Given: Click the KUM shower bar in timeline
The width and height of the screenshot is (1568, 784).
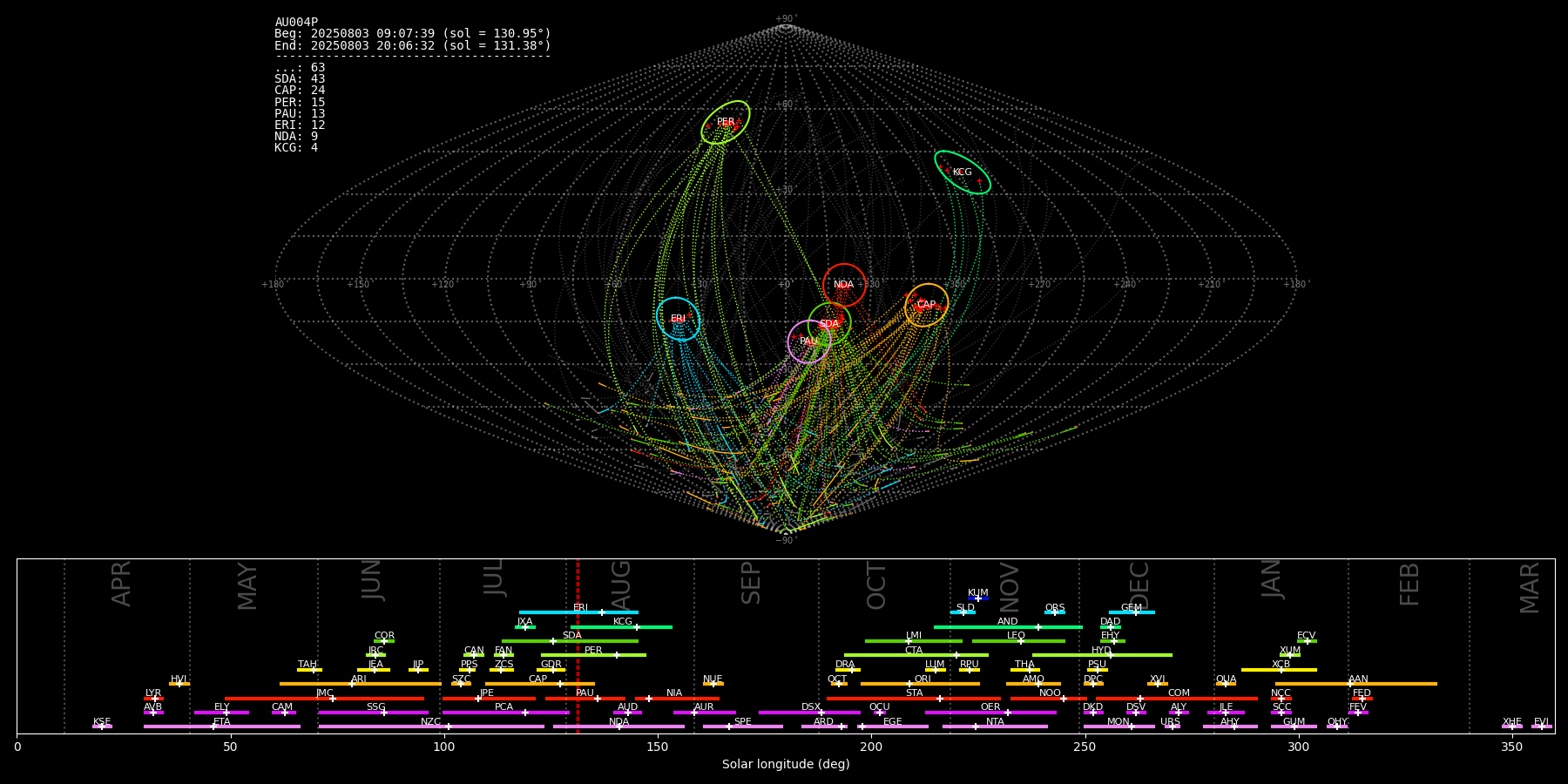Looking at the screenshot, I should (x=978, y=598).
